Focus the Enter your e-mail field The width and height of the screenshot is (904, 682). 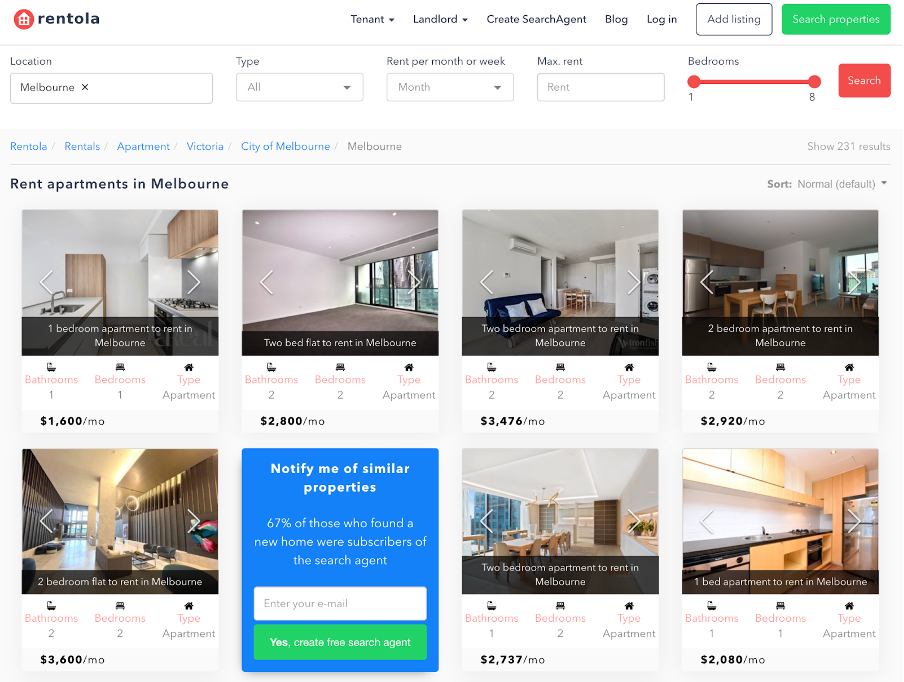[x=340, y=604]
